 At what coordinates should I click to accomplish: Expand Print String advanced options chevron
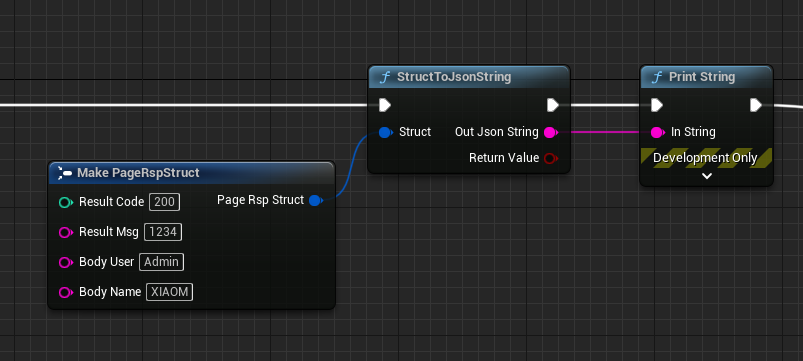click(x=707, y=176)
